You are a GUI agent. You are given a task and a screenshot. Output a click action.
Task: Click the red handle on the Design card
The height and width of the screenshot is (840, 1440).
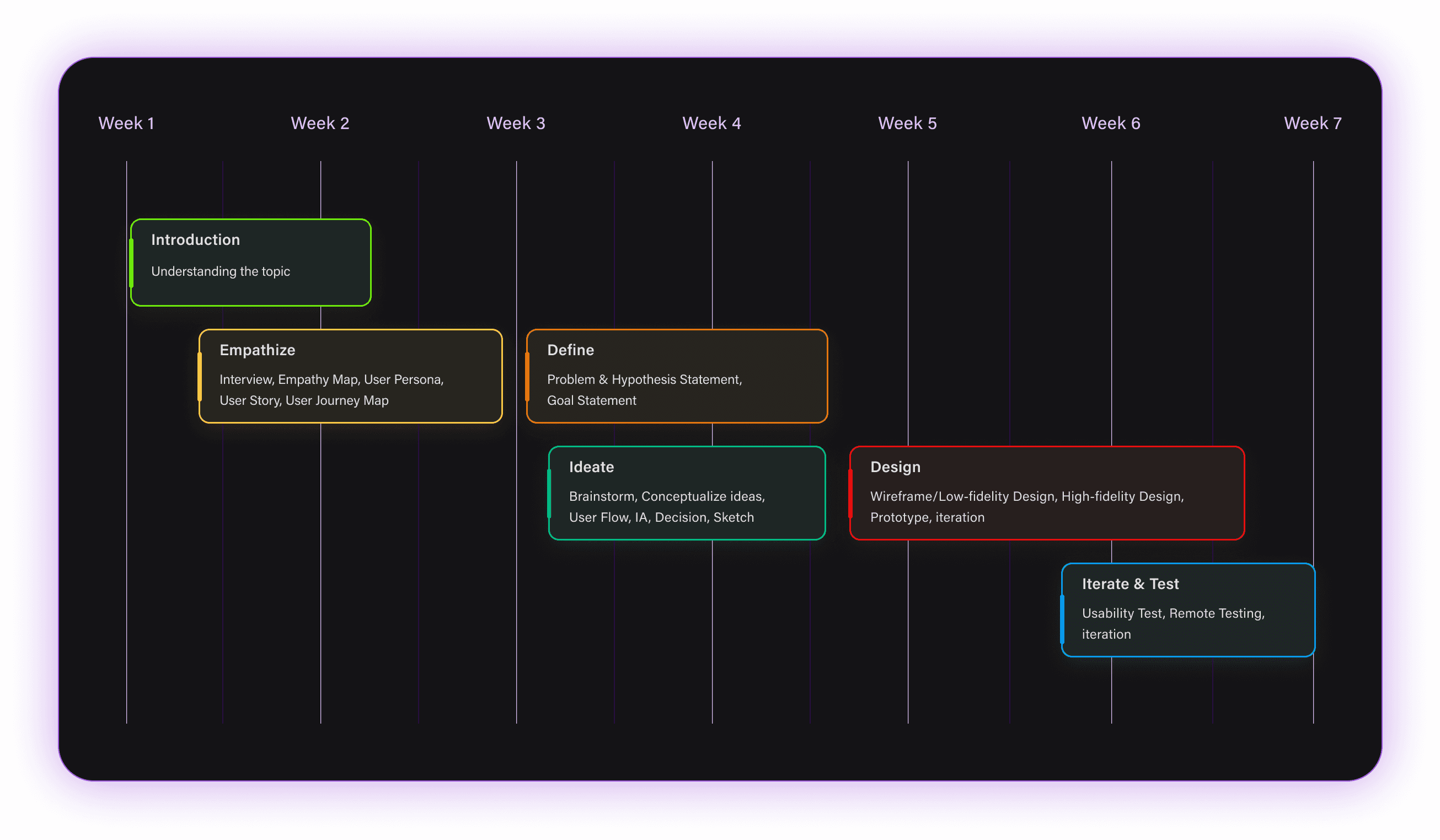point(850,493)
